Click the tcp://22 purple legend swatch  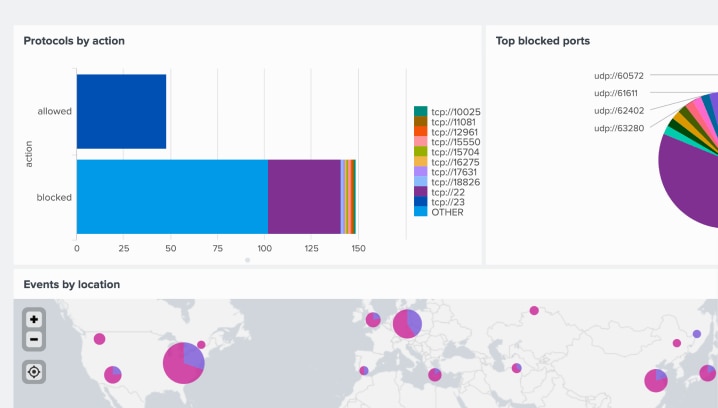421,191
